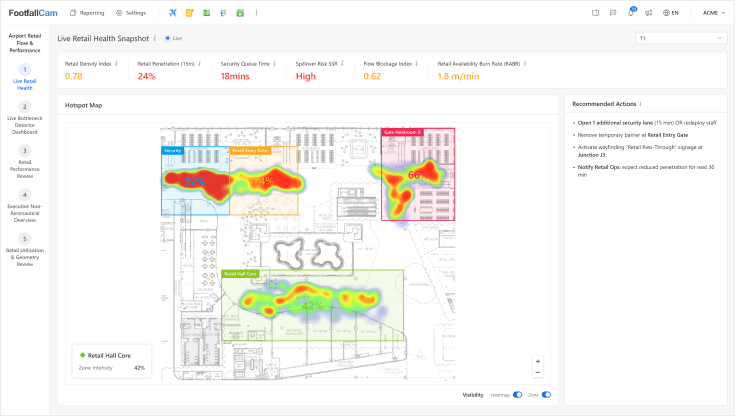Viewport: 735px width, 416px height.
Task: Select the Gate Holdroom B zone label
Action: (402, 132)
